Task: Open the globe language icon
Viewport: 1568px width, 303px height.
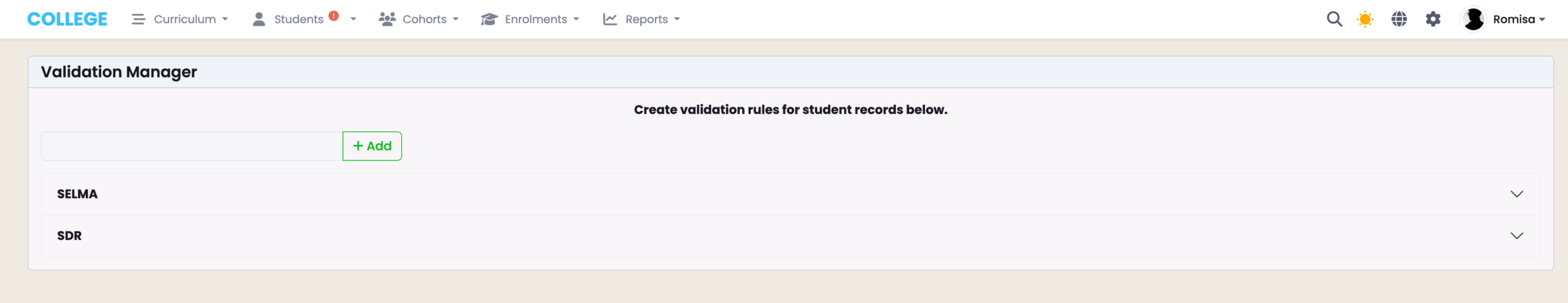Action: coord(1399,19)
